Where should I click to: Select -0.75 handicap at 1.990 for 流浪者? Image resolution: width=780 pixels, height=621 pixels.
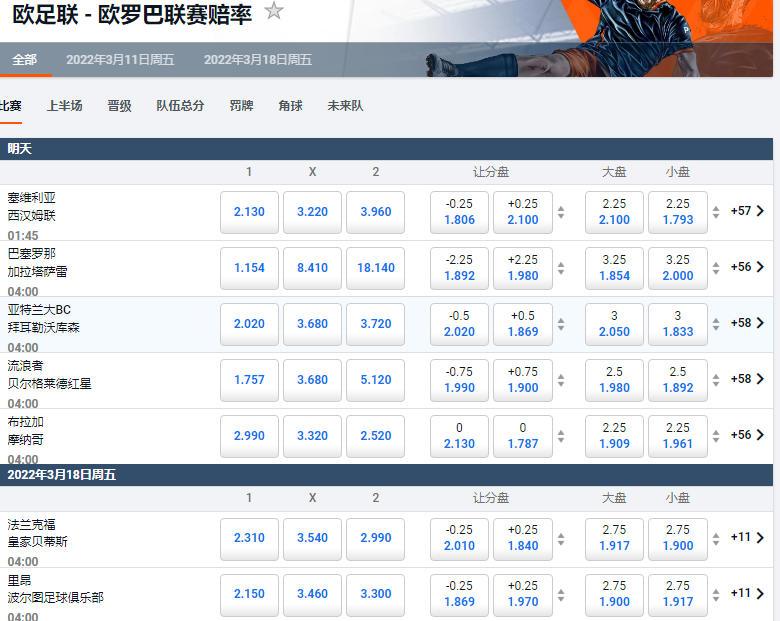459,380
